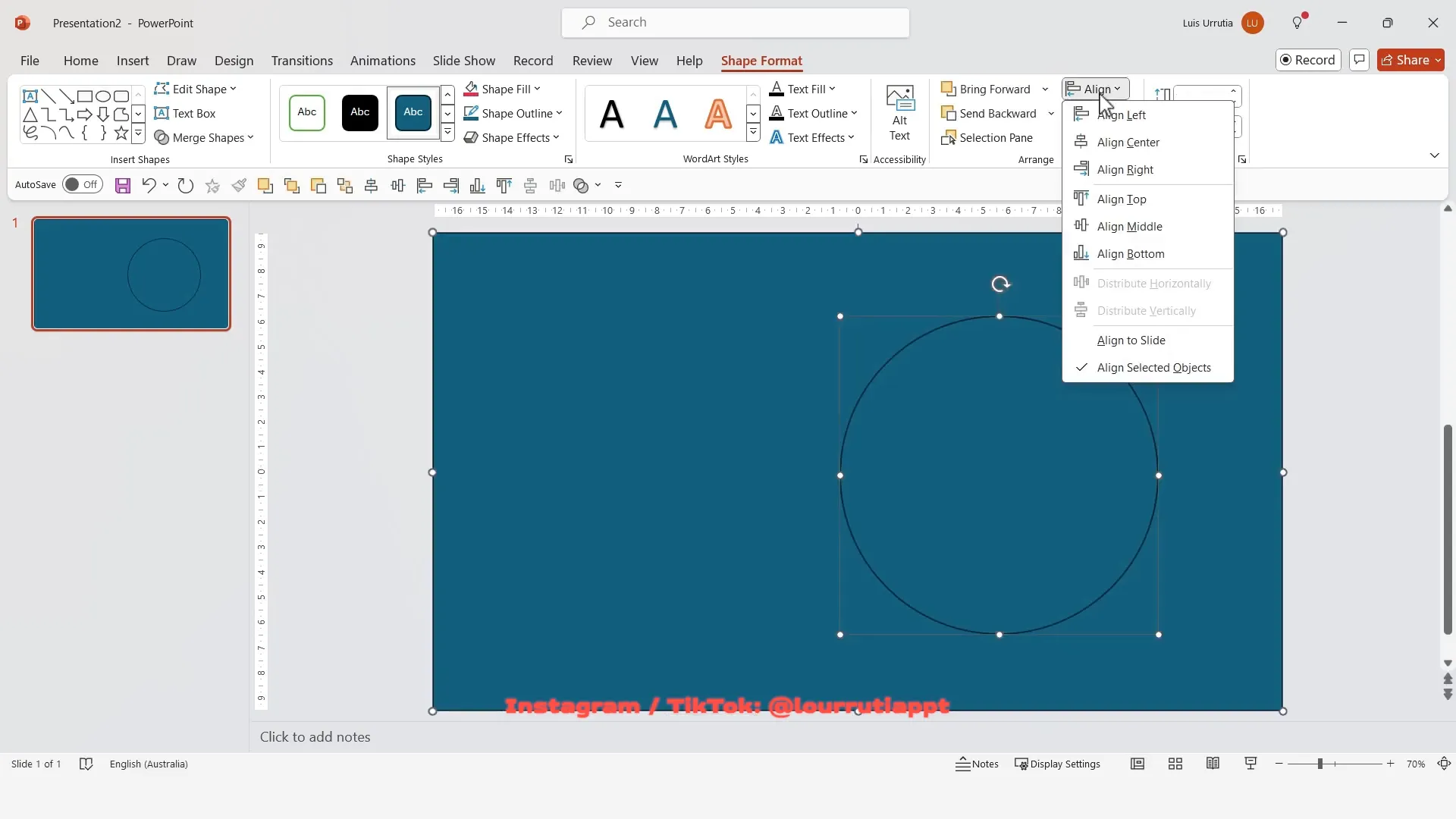This screenshot has width=1456, height=819.
Task: Expand Shape Styles gallery More arrow
Action: pyautogui.click(x=447, y=133)
